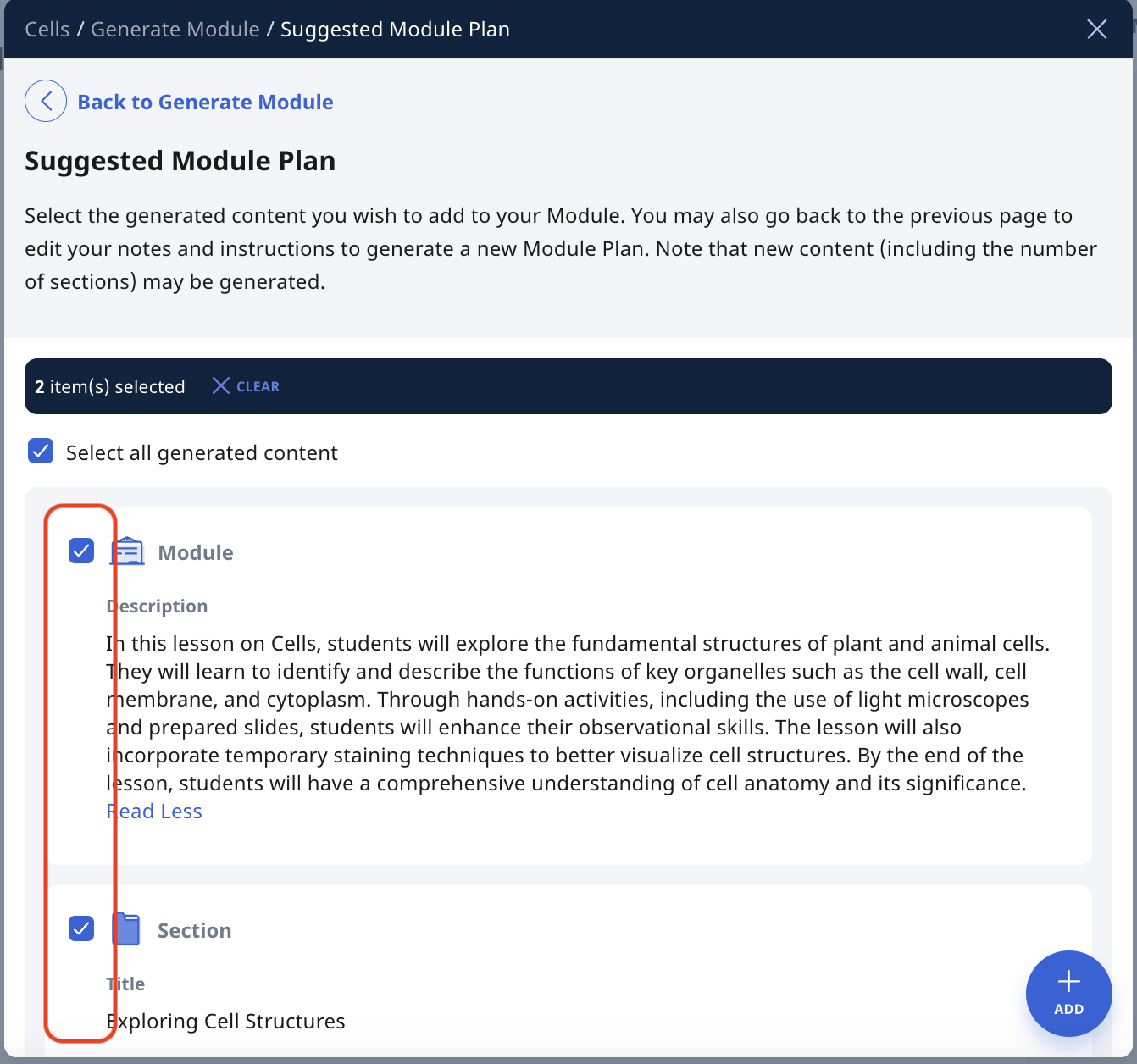The height and width of the screenshot is (1064, 1137).
Task: Click the 2 item(s) selected banner
Action: pyautogui.click(x=110, y=385)
